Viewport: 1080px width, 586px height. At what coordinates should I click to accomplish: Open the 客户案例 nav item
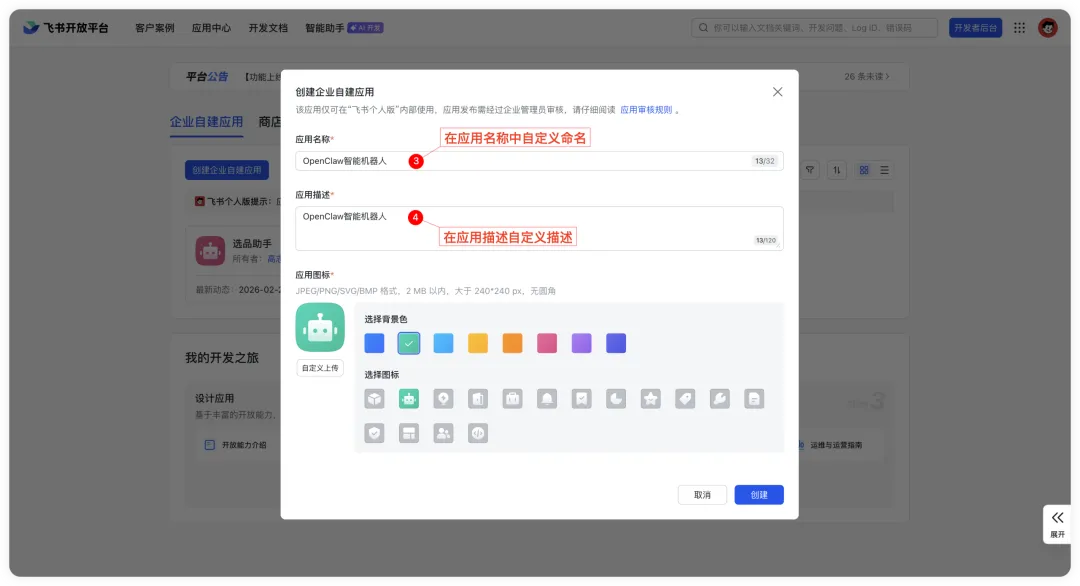point(154,28)
